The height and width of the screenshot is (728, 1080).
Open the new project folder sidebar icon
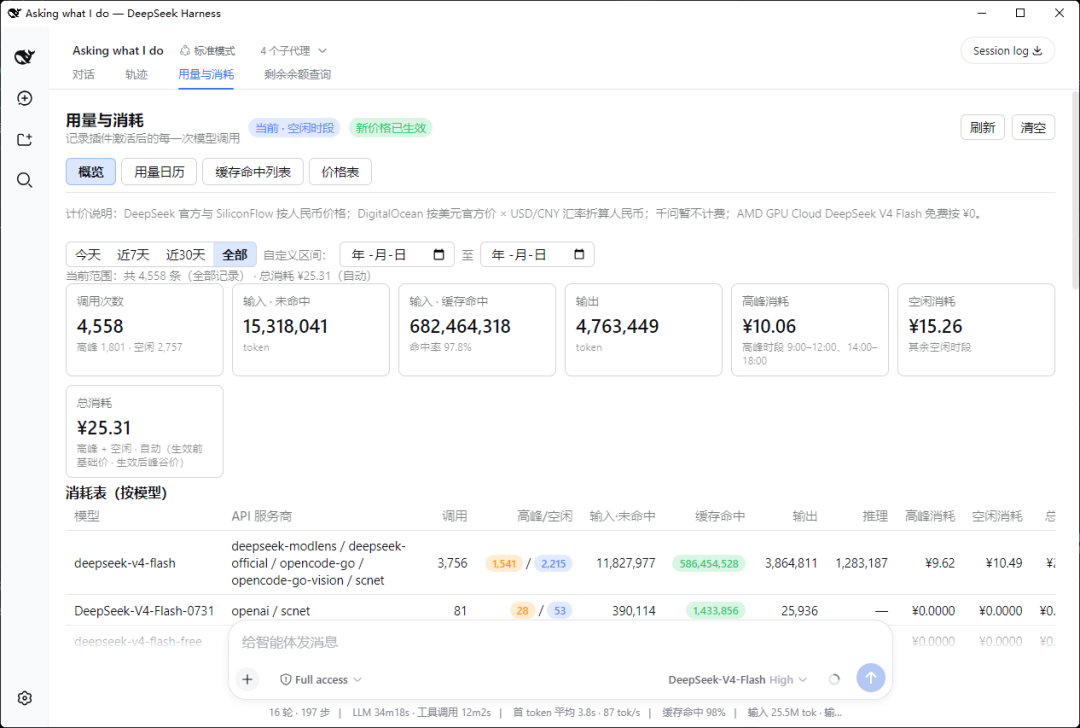[x=24, y=140]
